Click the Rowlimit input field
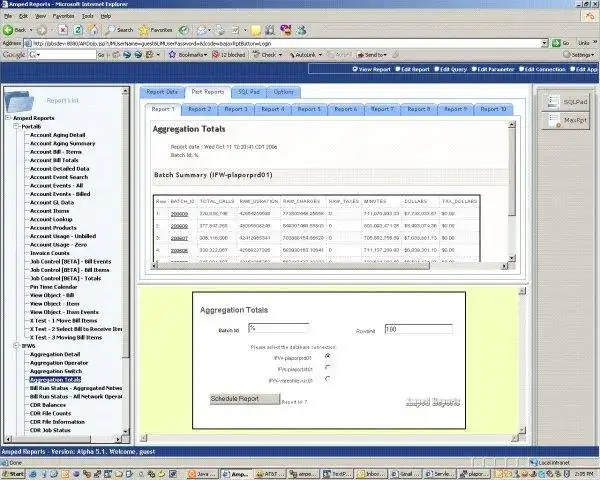This screenshot has height=480, width=600. tap(419, 329)
